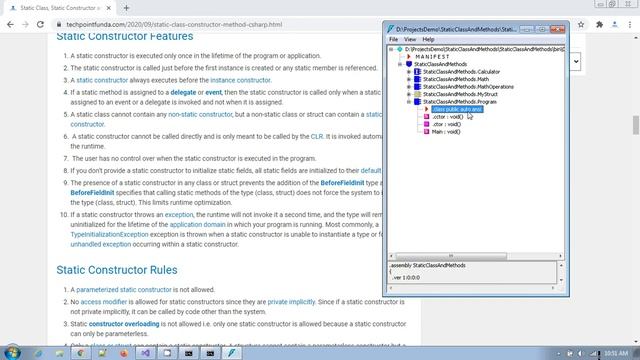This screenshot has width=640, height=360.
Task: Bookmark this page with the star icon
Action: click(x=581, y=24)
